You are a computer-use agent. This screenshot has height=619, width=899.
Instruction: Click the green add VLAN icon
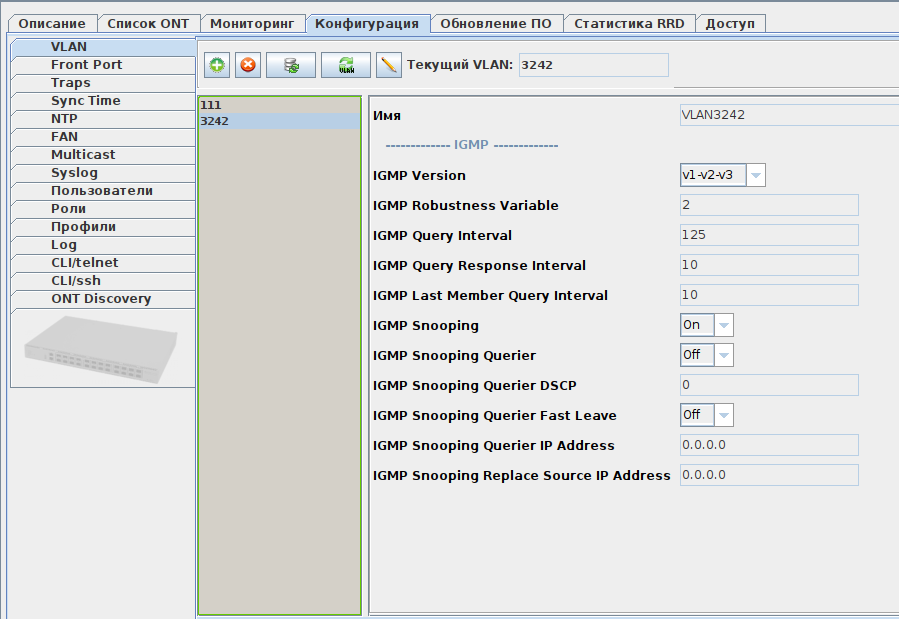pyautogui.click(x=217, y=65)
